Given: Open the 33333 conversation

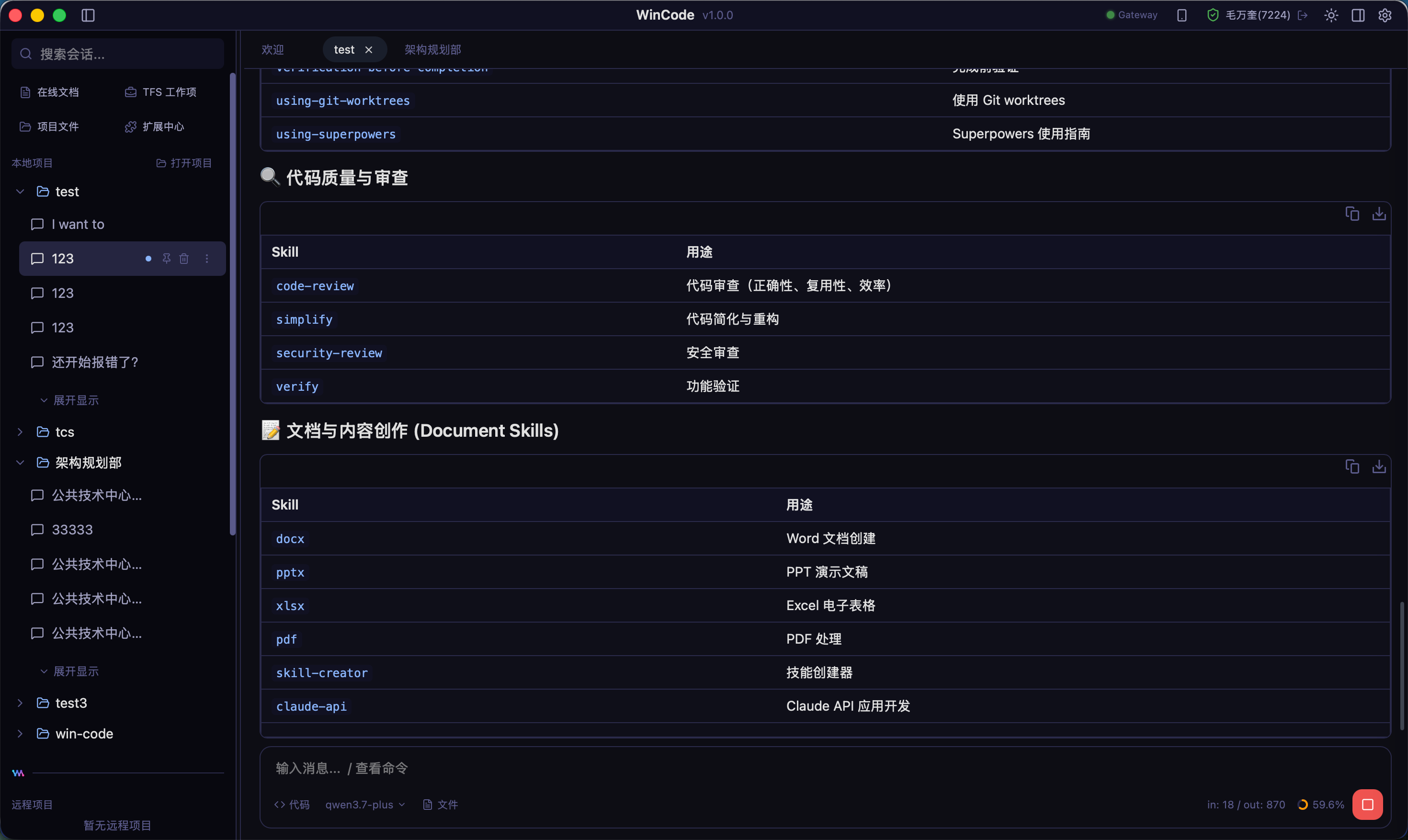Looking at the screenshot, I should (122, 530).
